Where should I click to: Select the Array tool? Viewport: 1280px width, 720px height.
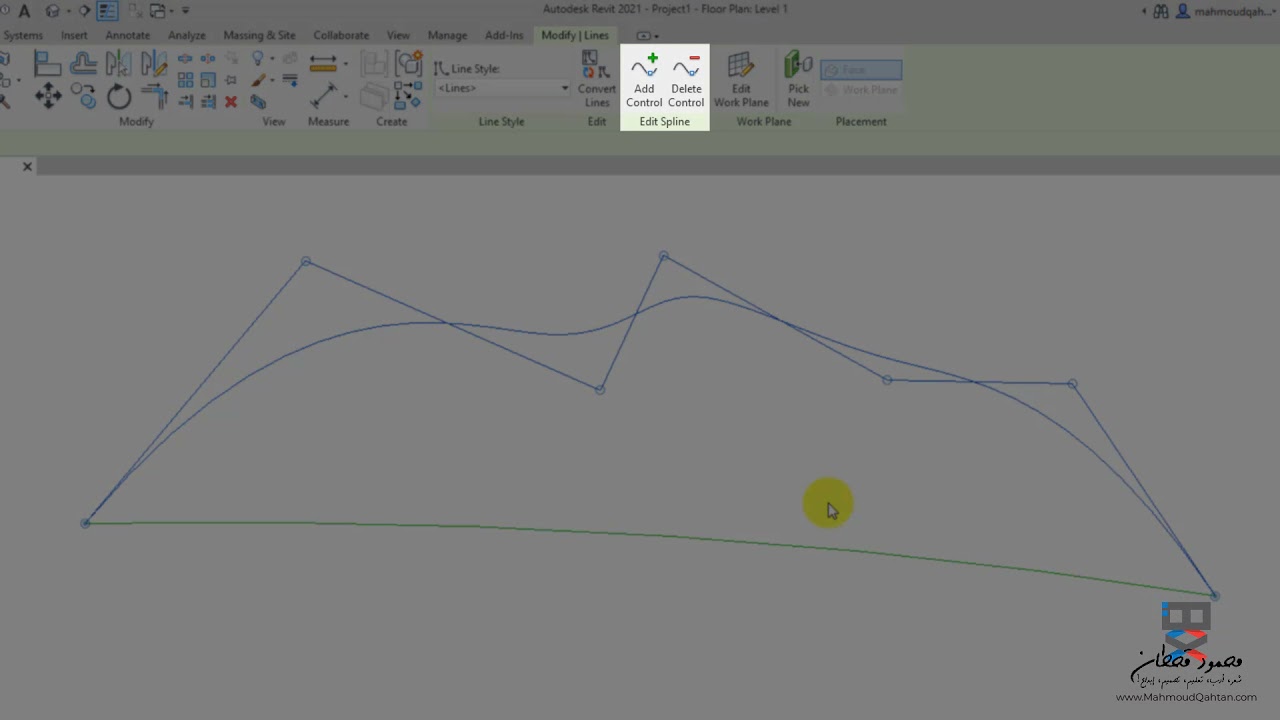185,80
